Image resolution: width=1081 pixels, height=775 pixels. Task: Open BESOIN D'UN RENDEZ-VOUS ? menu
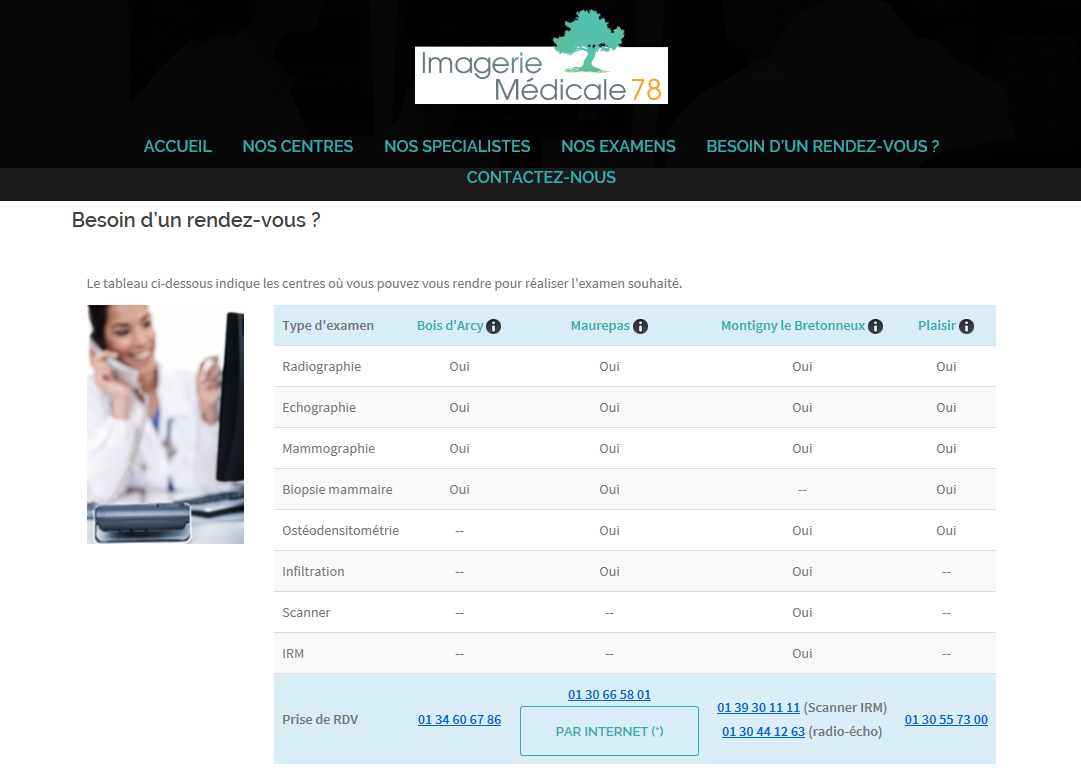tap(822, 146)
